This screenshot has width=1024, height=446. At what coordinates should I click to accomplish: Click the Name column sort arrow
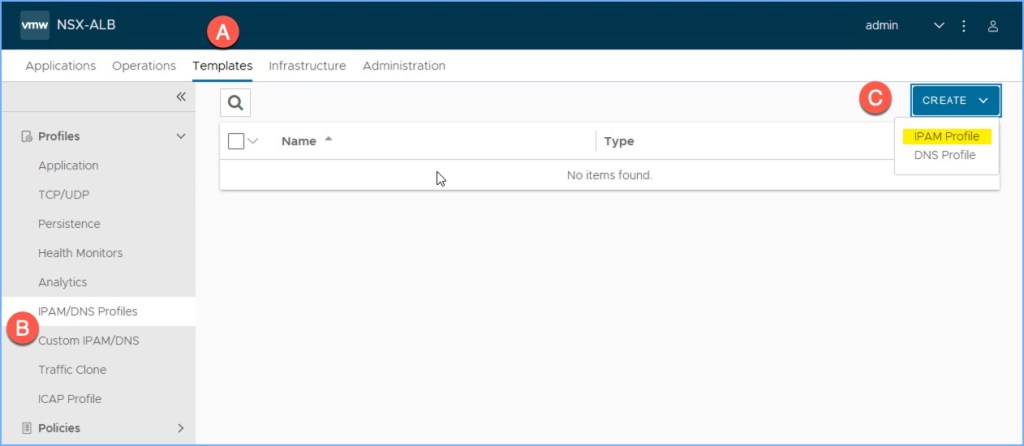pyautogui.click(x=328, y=140)
